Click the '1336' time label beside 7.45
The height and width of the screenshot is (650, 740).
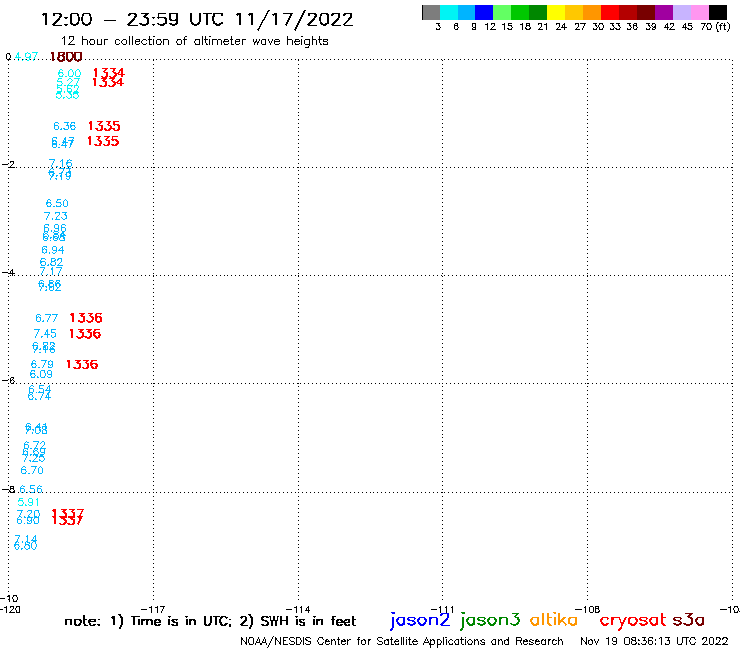(85, 334)
